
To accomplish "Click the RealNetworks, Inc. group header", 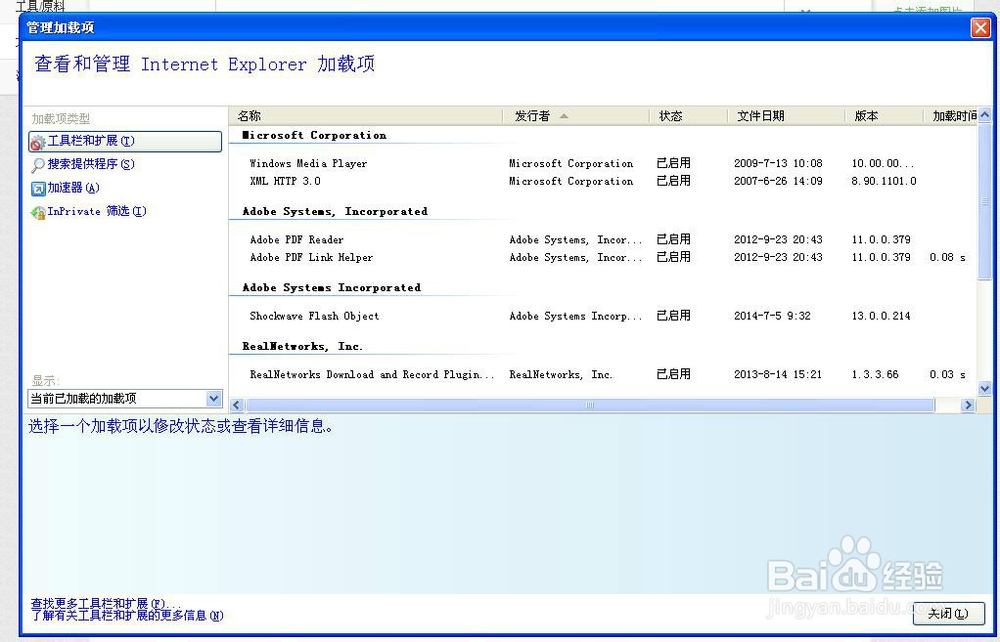I will coord(302,346).
